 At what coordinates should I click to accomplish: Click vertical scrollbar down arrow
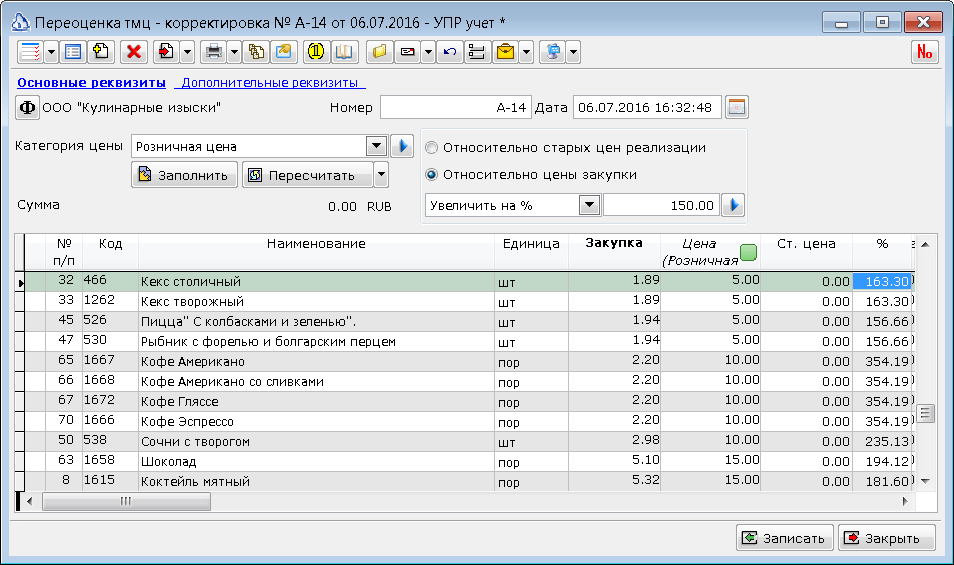pyautogui.click(x=925, y=481)
